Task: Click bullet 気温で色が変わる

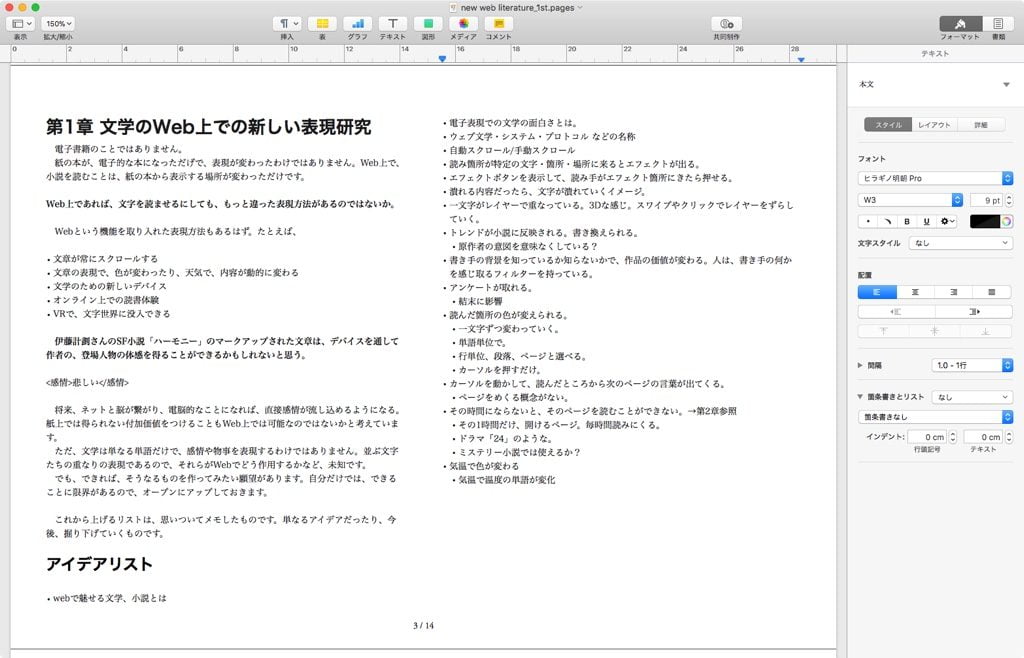Action: coord(483,466)
